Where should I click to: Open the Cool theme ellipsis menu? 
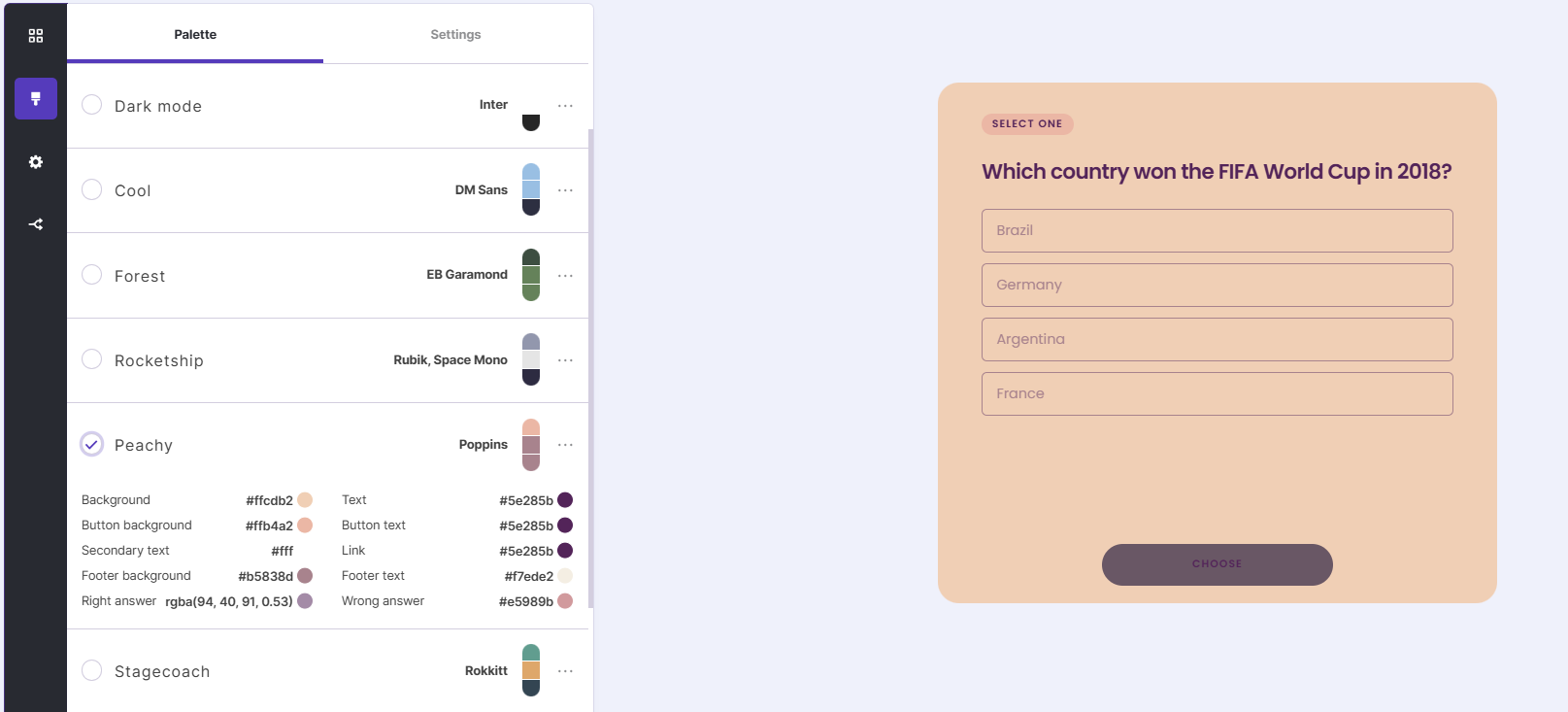(566, 190)
